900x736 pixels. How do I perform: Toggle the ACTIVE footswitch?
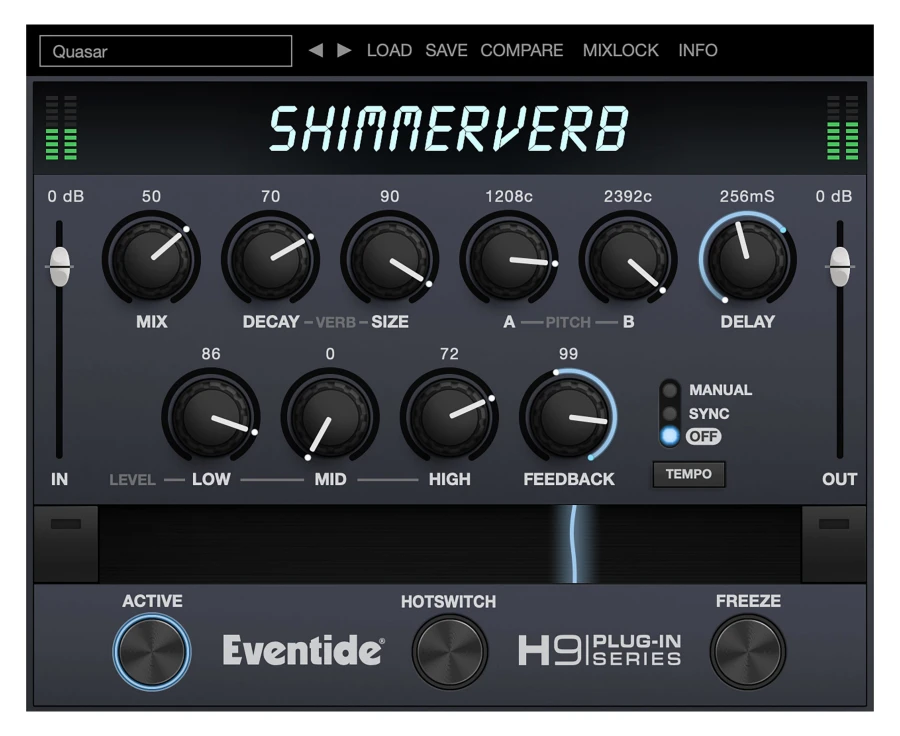(x=152, y=652)
